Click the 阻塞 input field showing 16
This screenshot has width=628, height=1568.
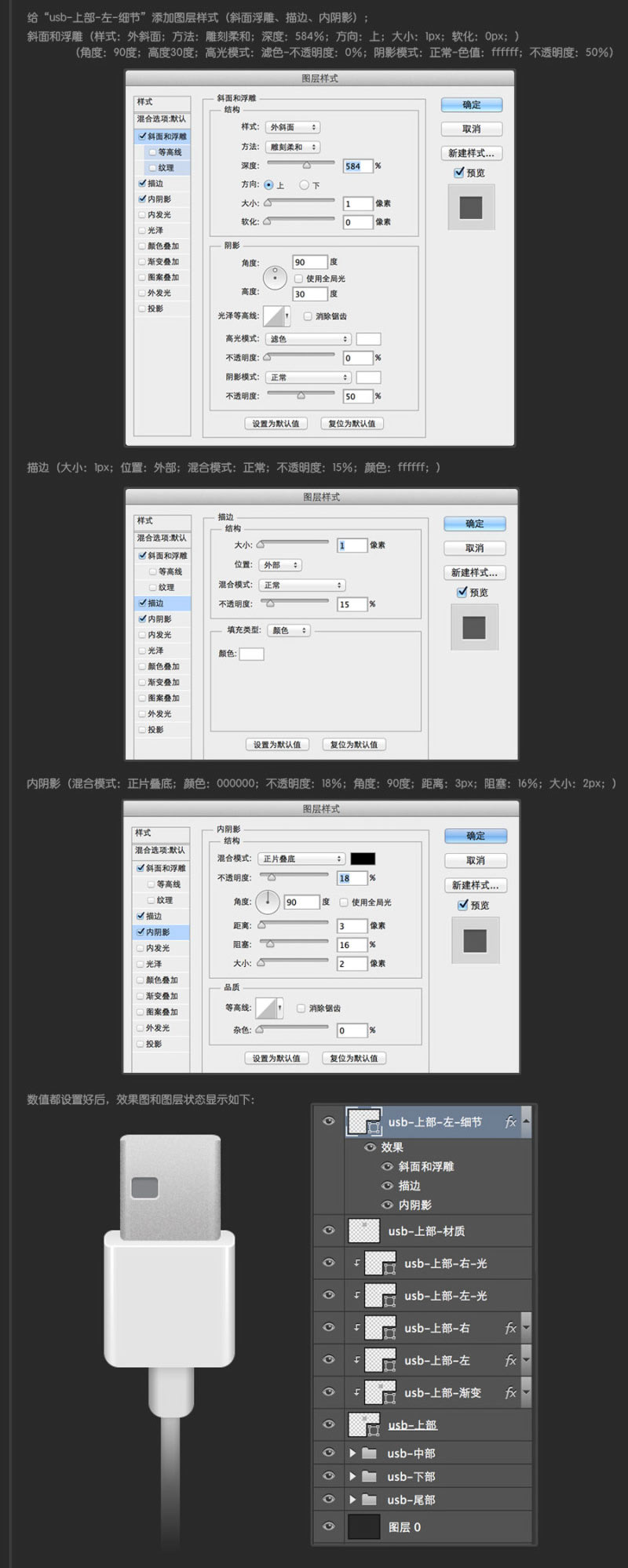(x=352, y=945)
